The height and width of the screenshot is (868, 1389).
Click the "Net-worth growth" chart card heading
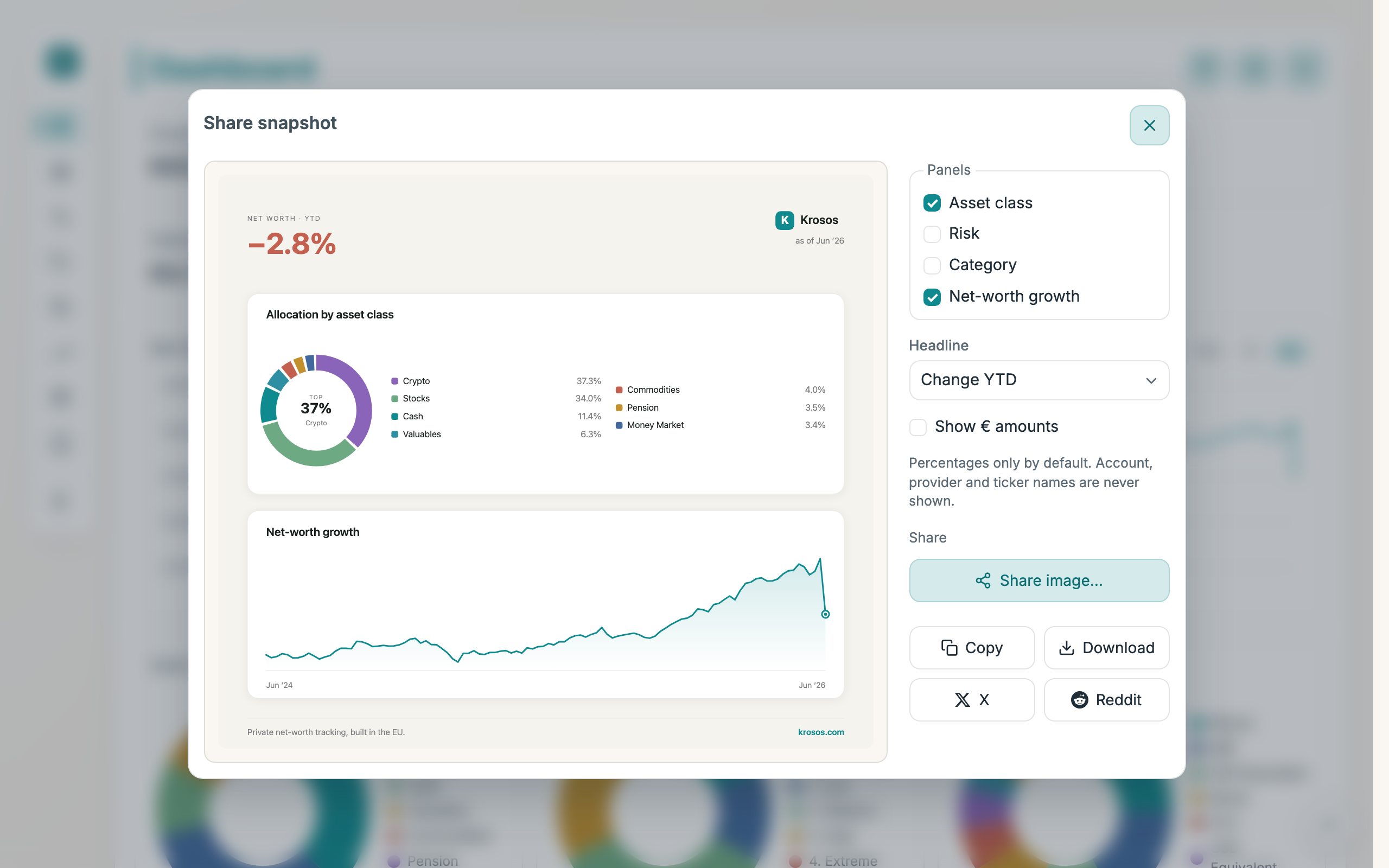click(313, 532)
